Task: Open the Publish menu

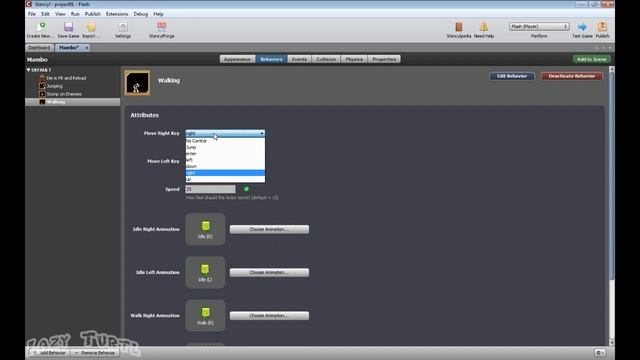Action: coord(93,14)
